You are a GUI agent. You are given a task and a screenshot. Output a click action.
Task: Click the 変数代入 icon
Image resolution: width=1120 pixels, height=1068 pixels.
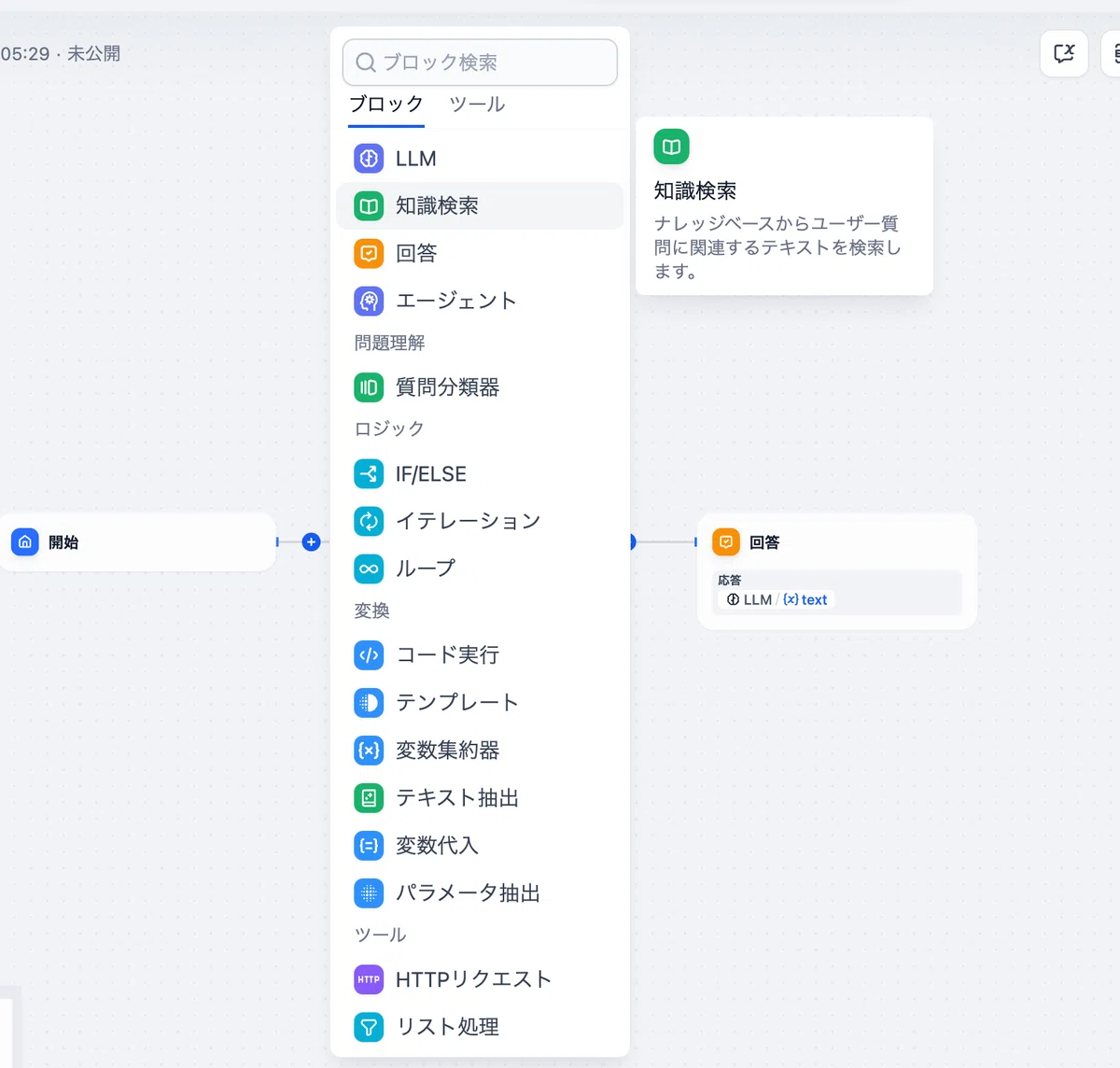[369, 846]
